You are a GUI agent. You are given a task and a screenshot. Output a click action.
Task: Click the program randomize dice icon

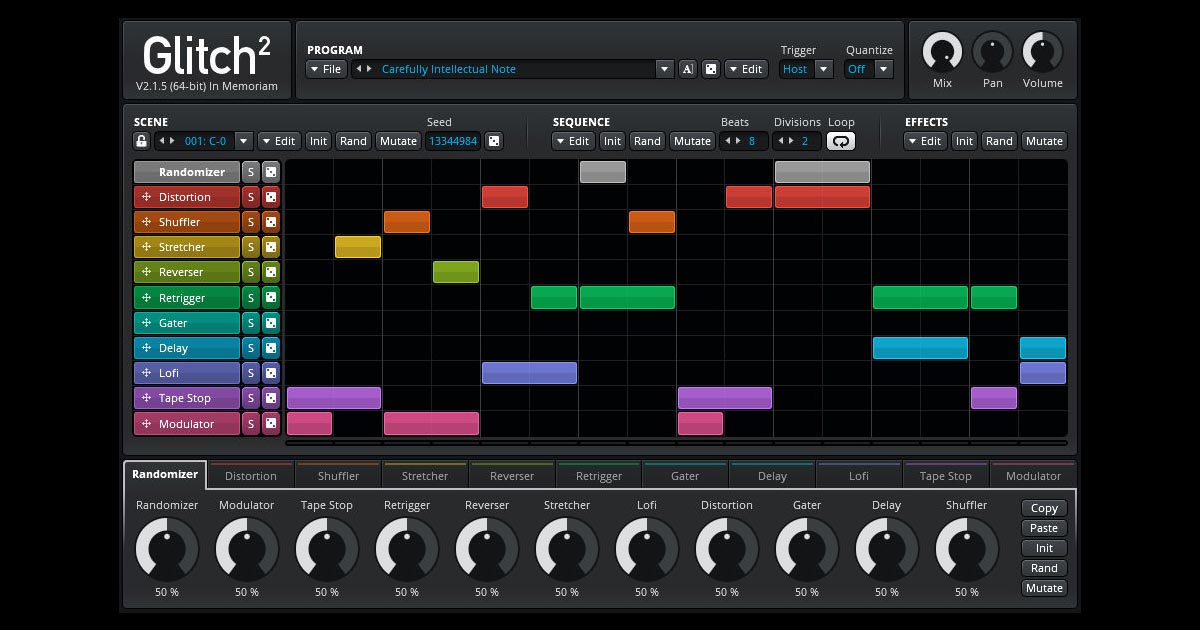[711, 69]
